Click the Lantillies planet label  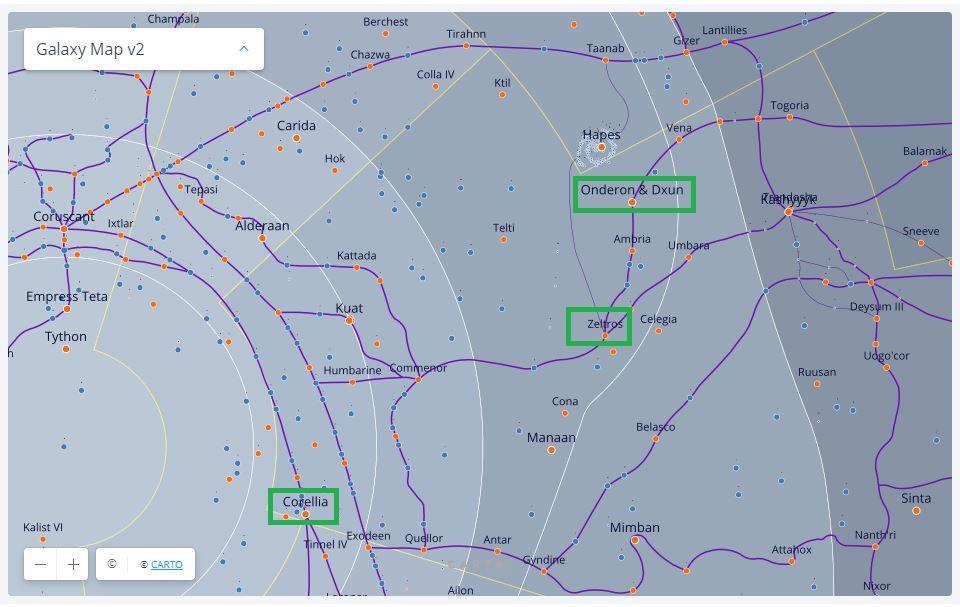tap(724, 30)
